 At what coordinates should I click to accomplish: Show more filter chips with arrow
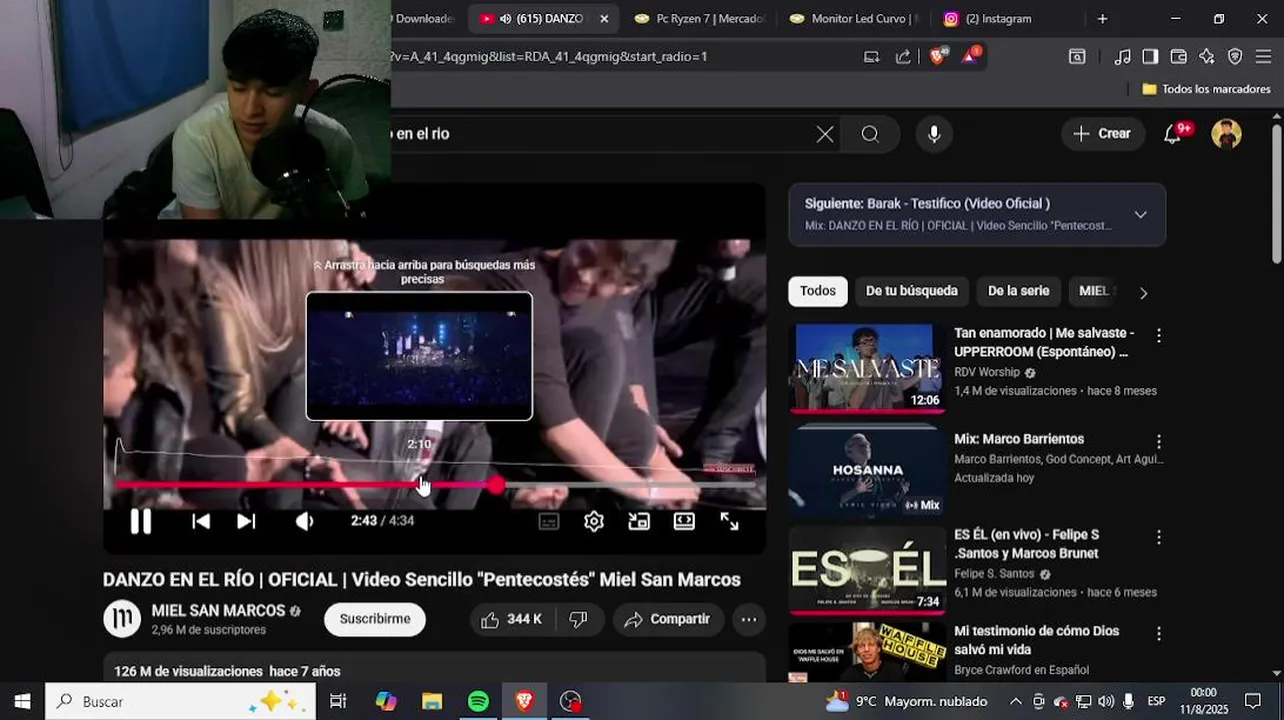tap(1144, 292)
